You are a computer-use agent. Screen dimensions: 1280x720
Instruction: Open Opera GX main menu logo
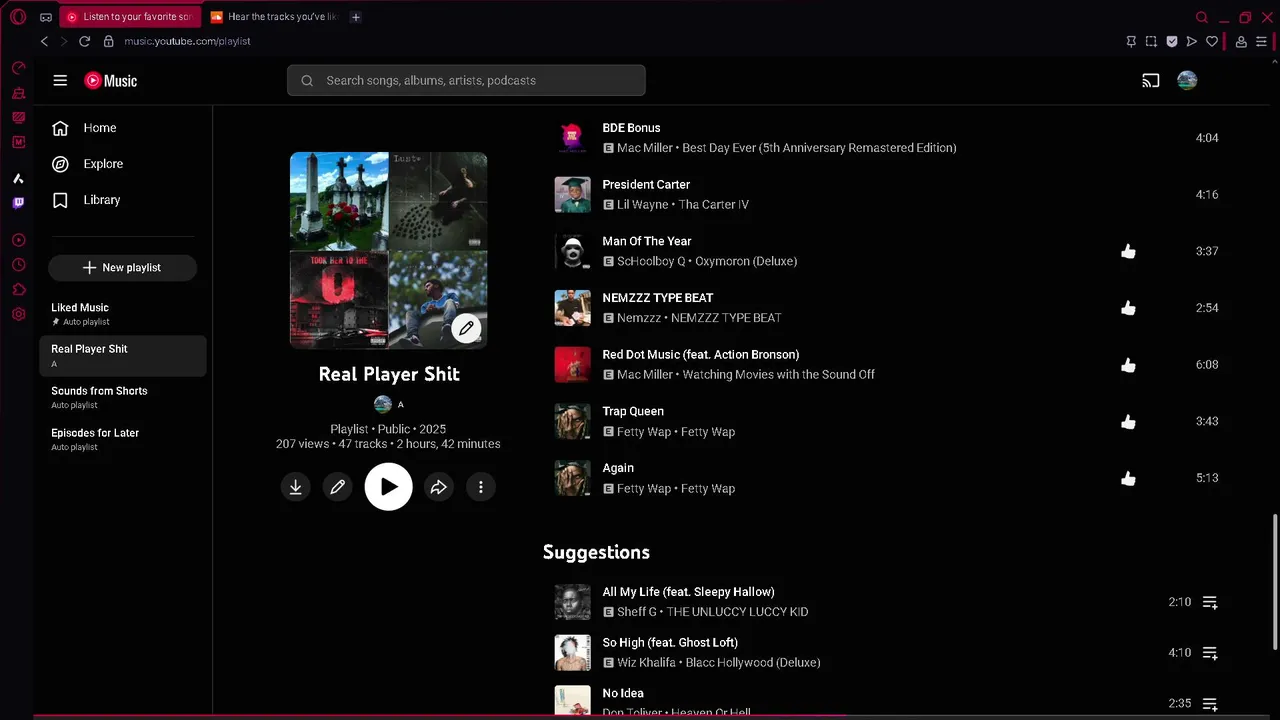click(x=18, y=17)
